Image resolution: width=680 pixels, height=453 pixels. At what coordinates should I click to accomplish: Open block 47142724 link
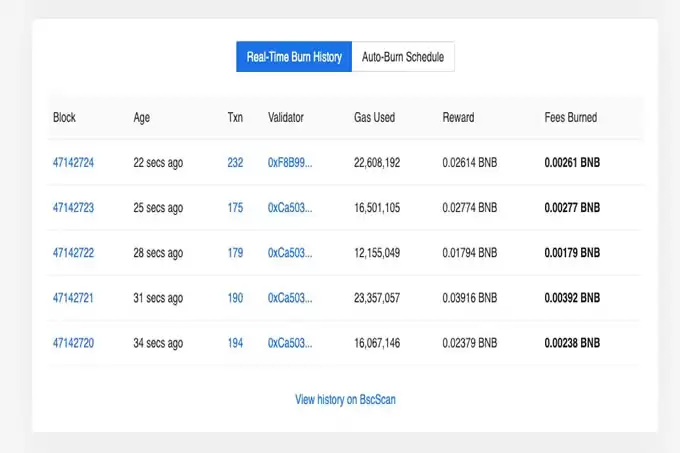73,163
